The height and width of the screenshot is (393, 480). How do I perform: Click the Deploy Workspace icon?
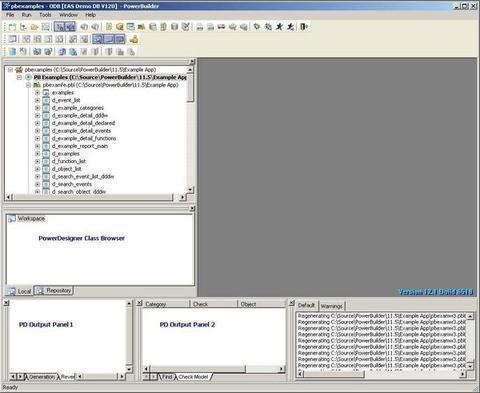(x=221, y=27)
